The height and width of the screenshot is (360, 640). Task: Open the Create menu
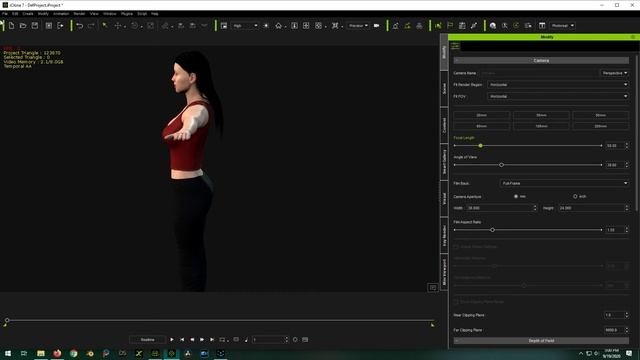coord(28,14)
